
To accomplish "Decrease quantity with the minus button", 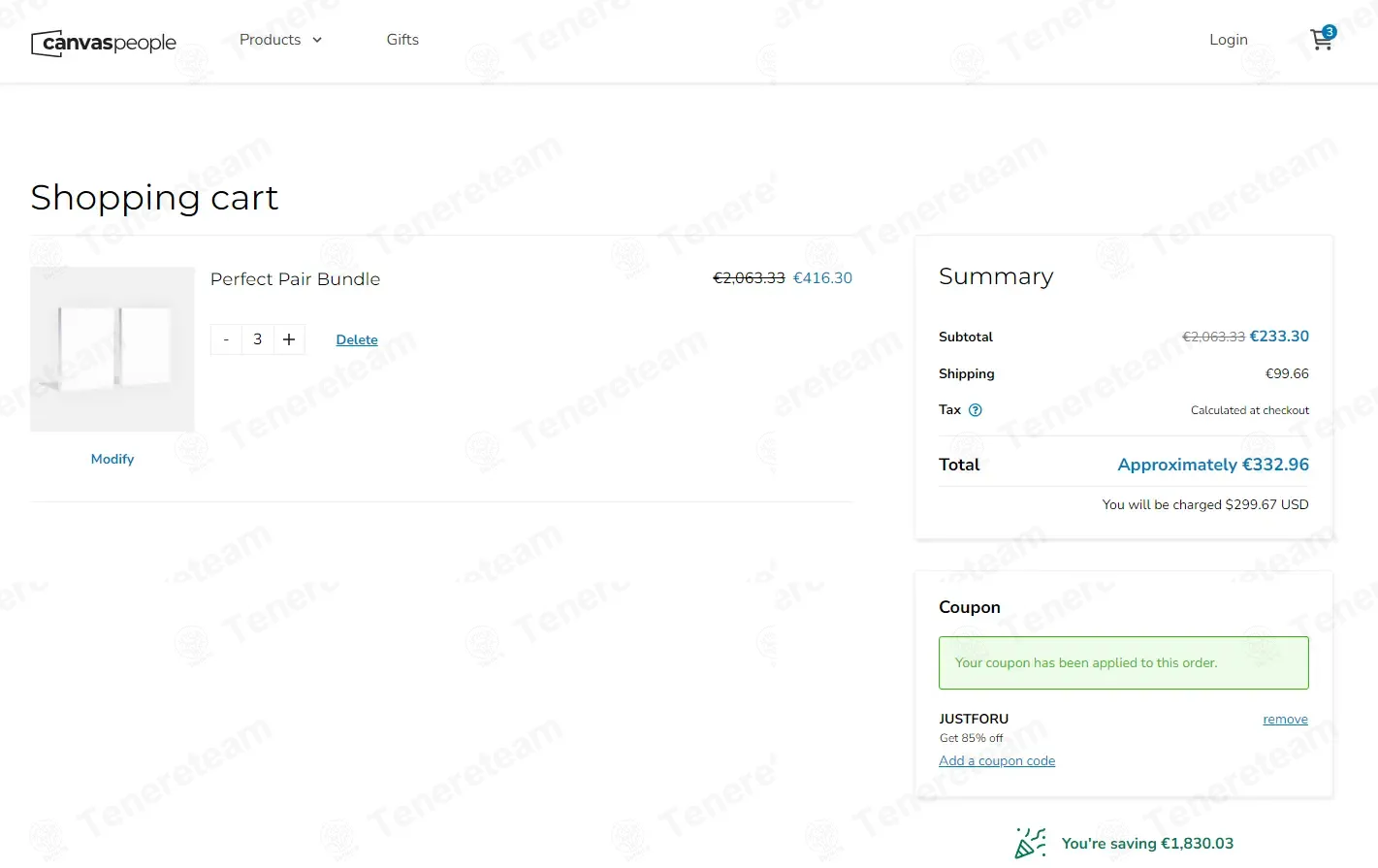I will [x=226, y=339].
